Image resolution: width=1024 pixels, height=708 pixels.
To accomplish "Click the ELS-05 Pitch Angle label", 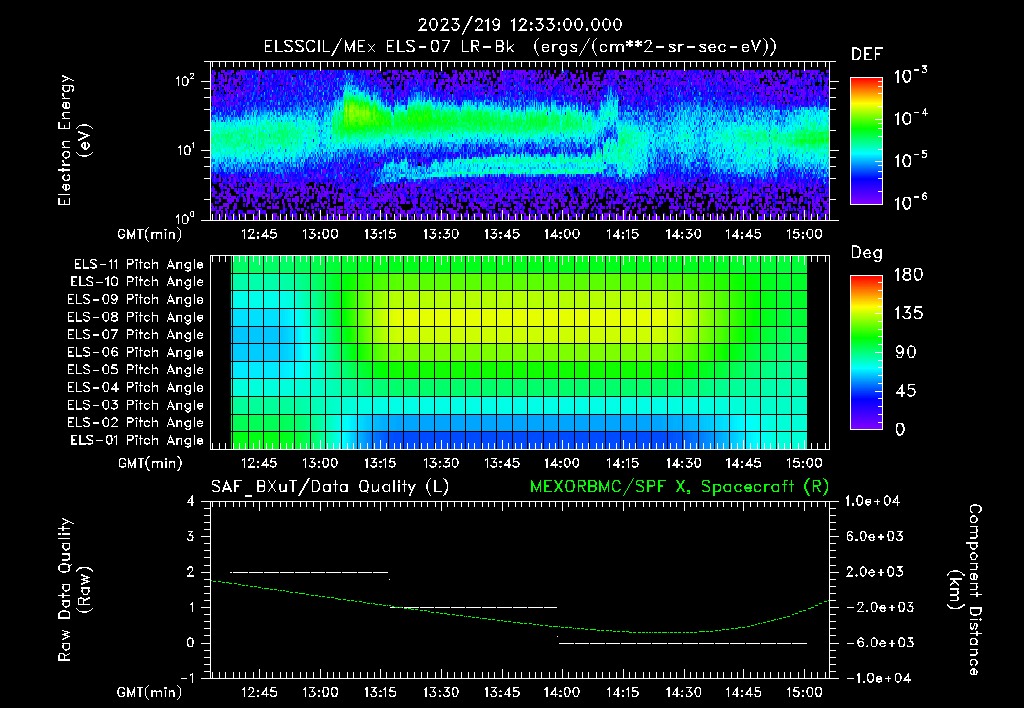I will [x=135, y=370].
